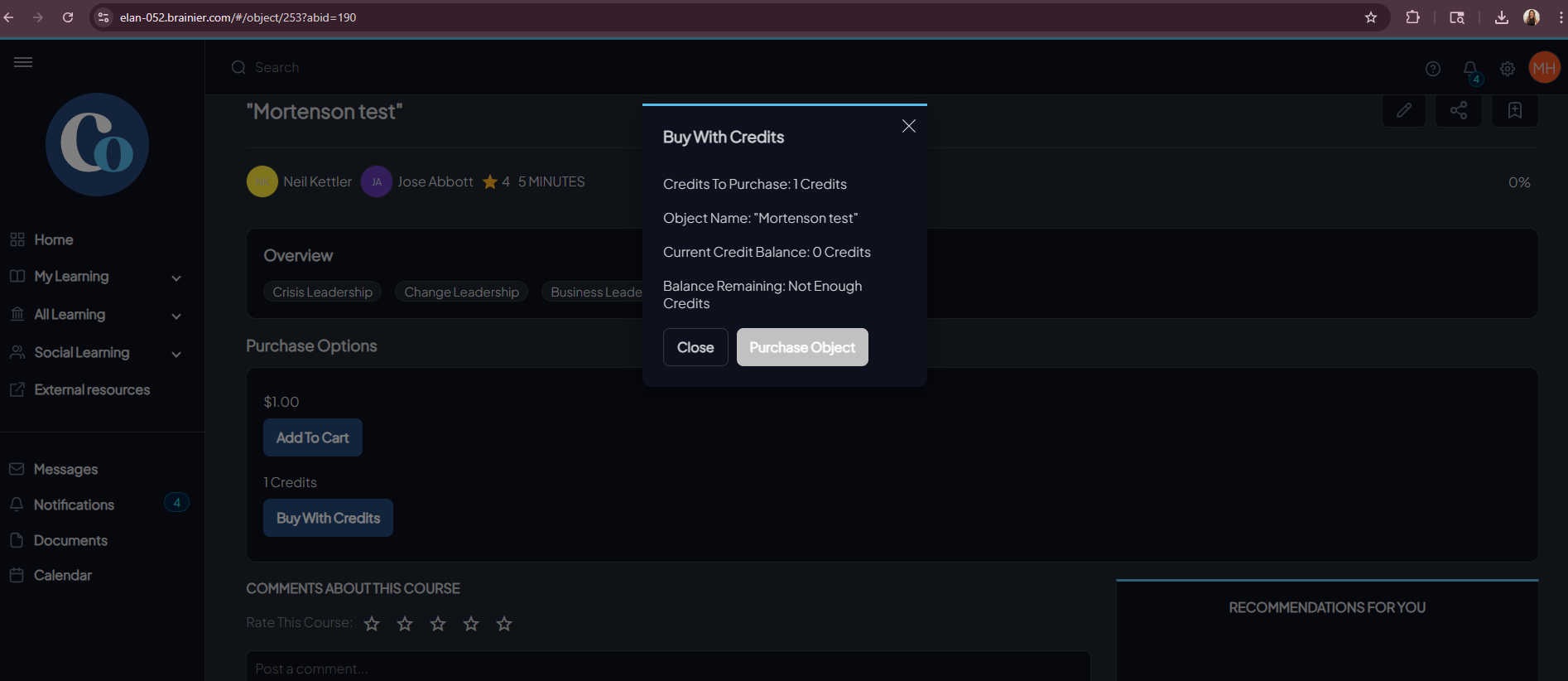Open Calendar in sidebar
The width and height of the screenshot is (1568, 681).
point(62,575)
